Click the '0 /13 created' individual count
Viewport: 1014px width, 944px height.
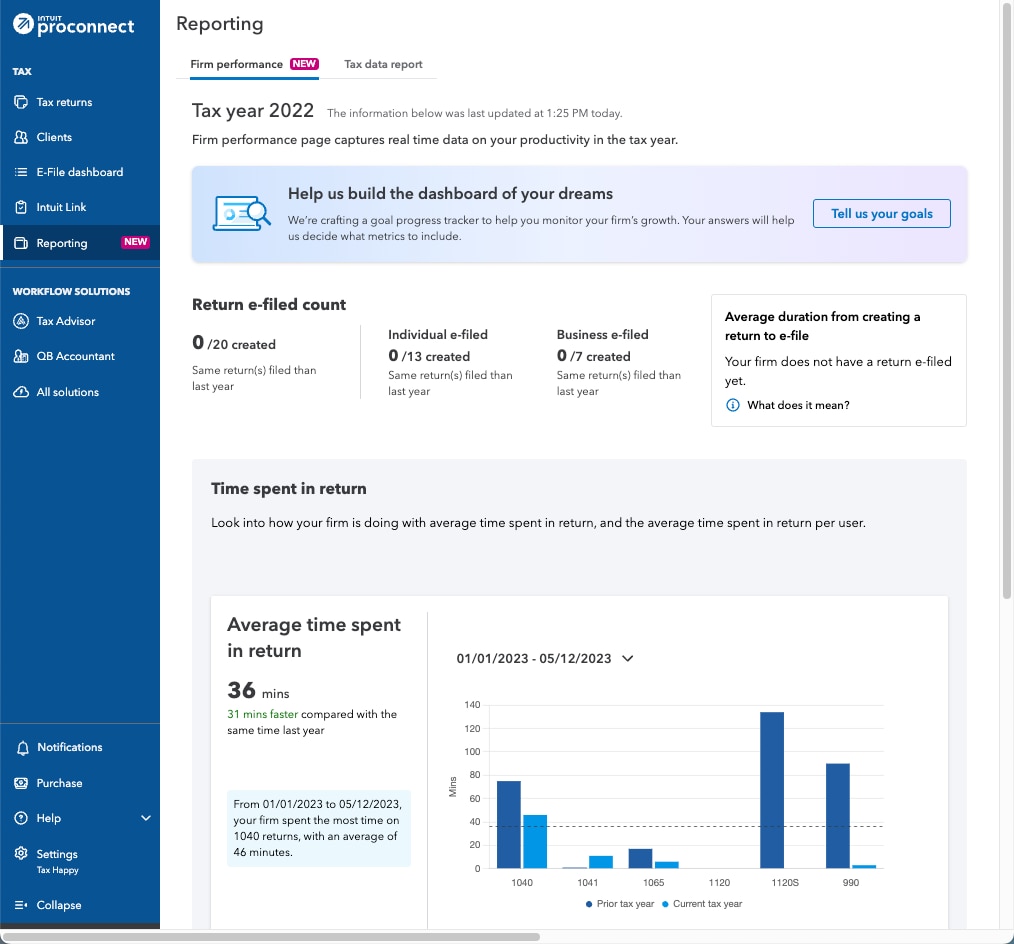pos(429,356)
